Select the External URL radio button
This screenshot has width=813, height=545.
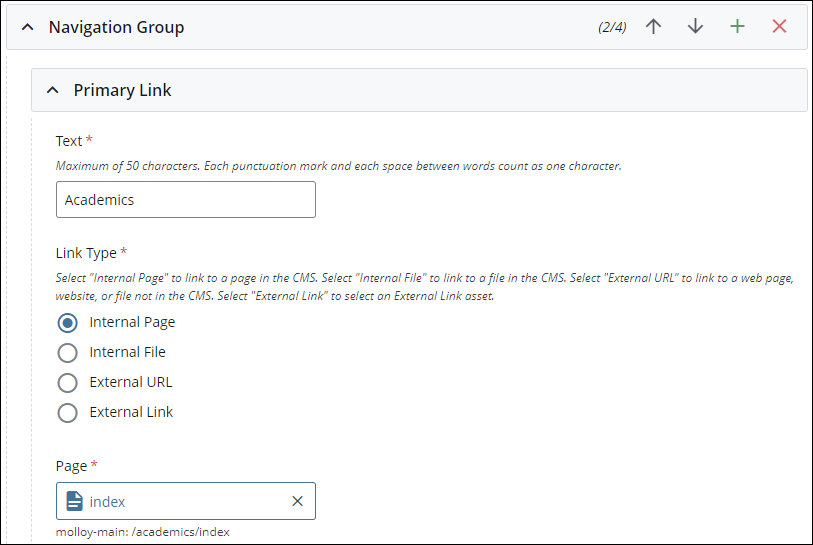point(67,383)
